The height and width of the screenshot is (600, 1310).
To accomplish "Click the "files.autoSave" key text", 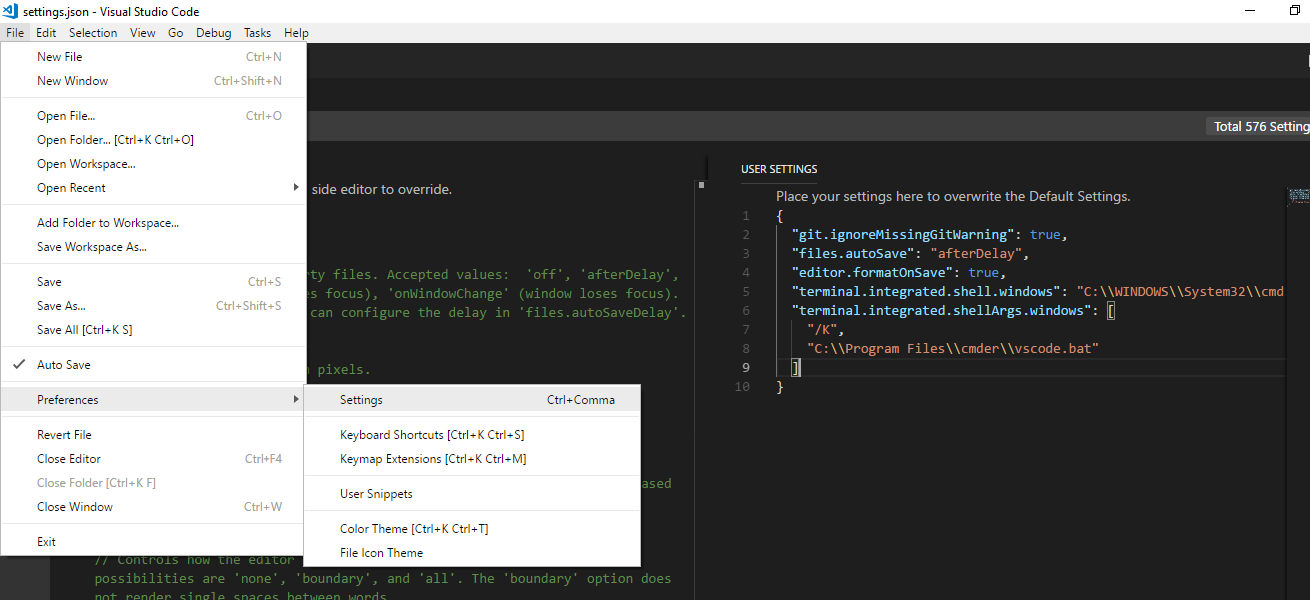I will coord(852,254).
